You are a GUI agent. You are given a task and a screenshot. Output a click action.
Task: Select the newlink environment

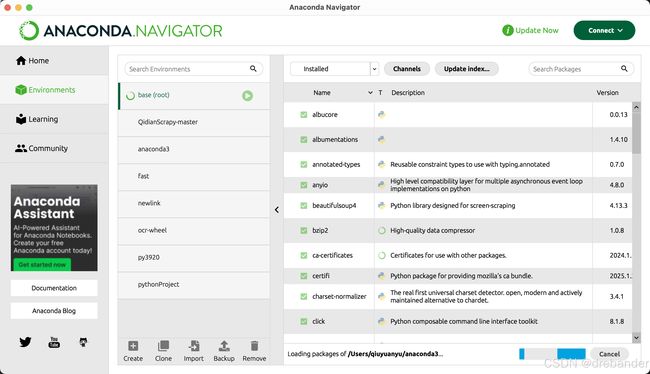pos(194,203)
